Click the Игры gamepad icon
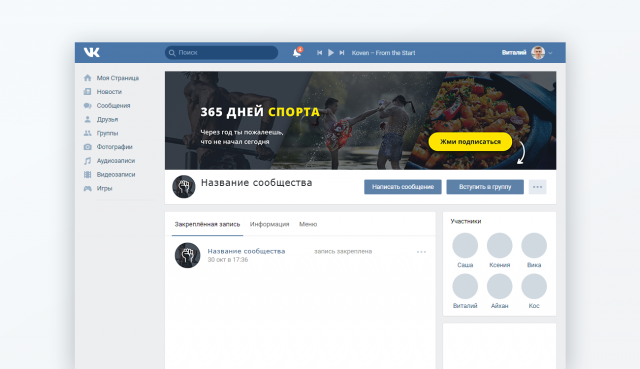The width and height of the screenshot is (640, 369). 87,188
